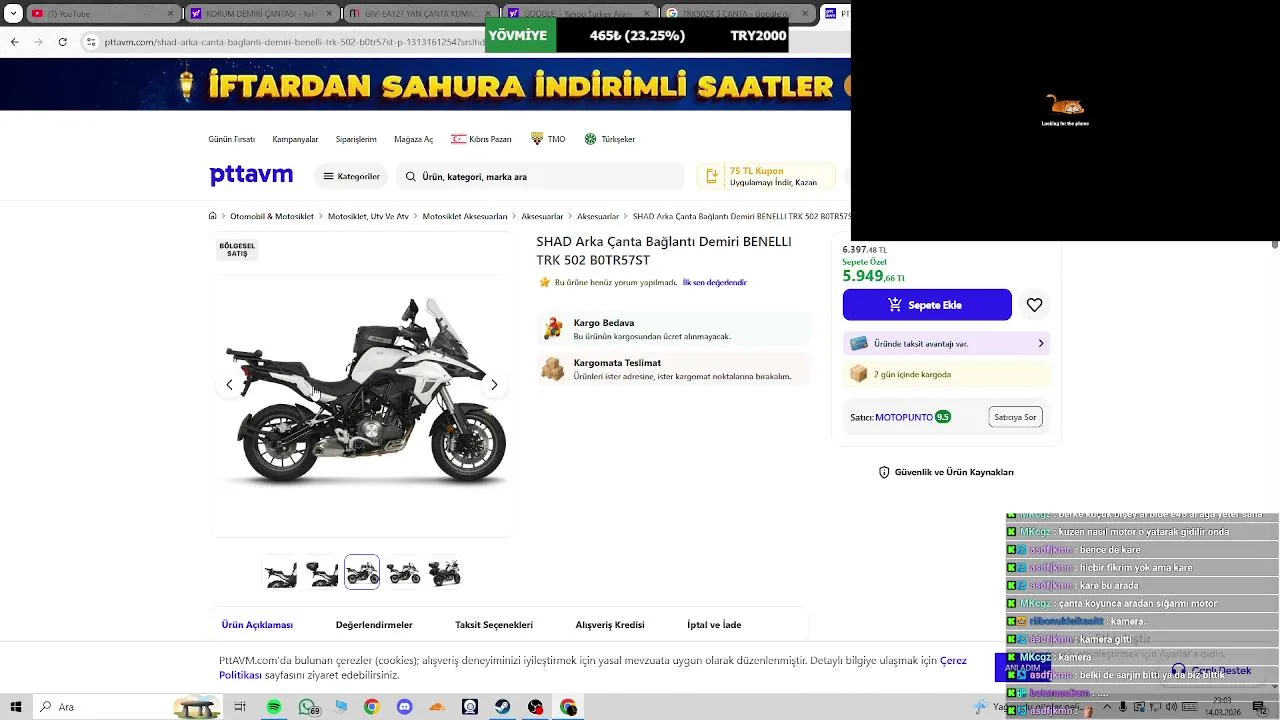Open Türkşeker link

coord(610,139)
